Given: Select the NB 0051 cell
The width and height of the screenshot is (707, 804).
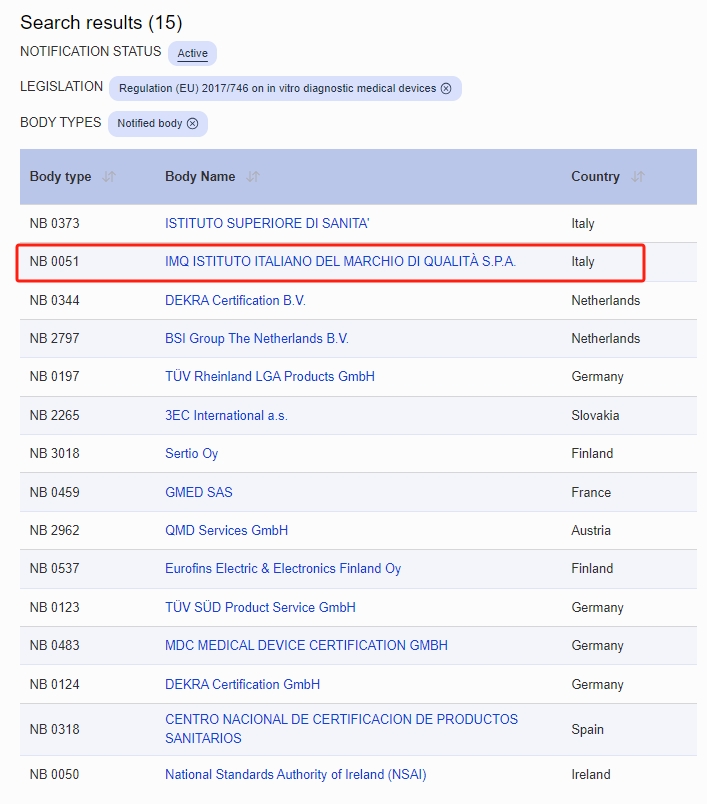Looking at the screenshot, I should [54, 262].
